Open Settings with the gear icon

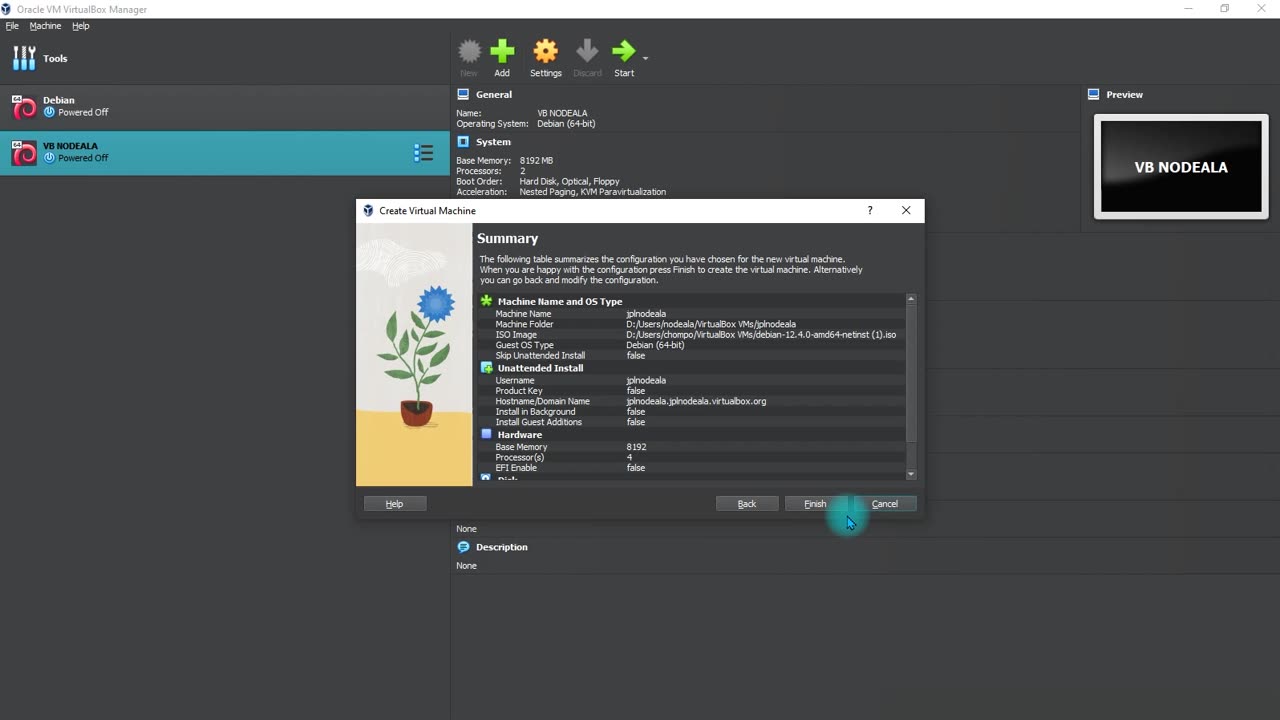[x=545, y=51]
